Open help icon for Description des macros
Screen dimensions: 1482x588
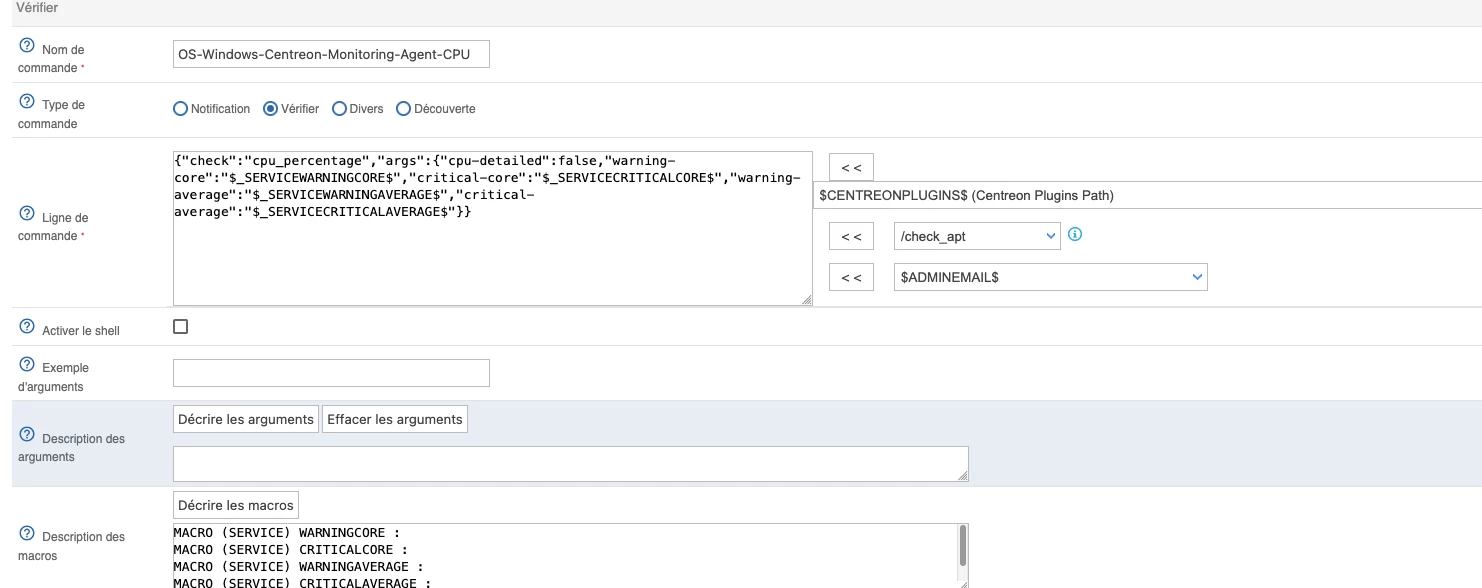(x=26, y=535)
